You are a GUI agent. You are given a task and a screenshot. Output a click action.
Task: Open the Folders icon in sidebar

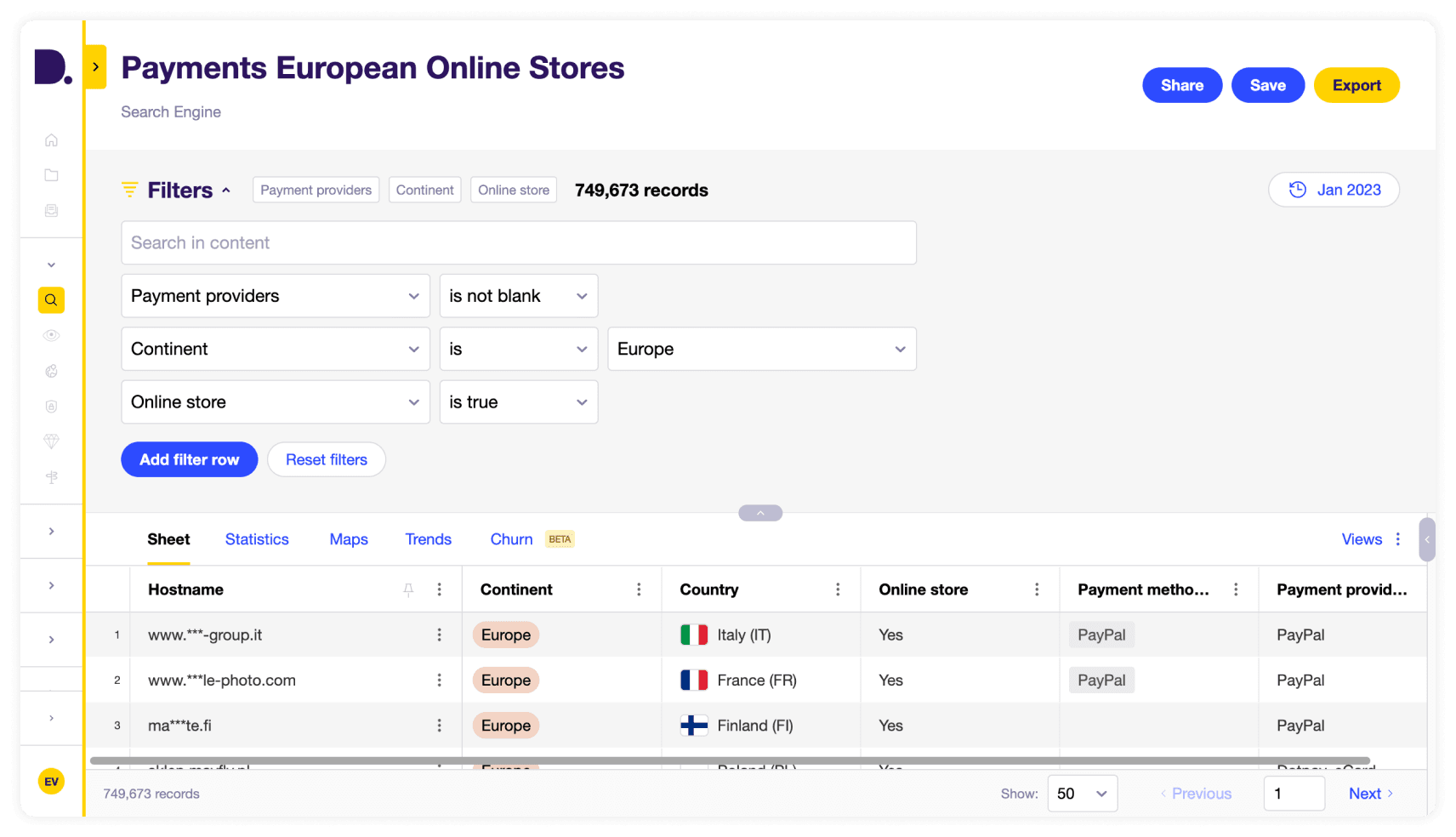pyautogui.click(x=51, y=174)
